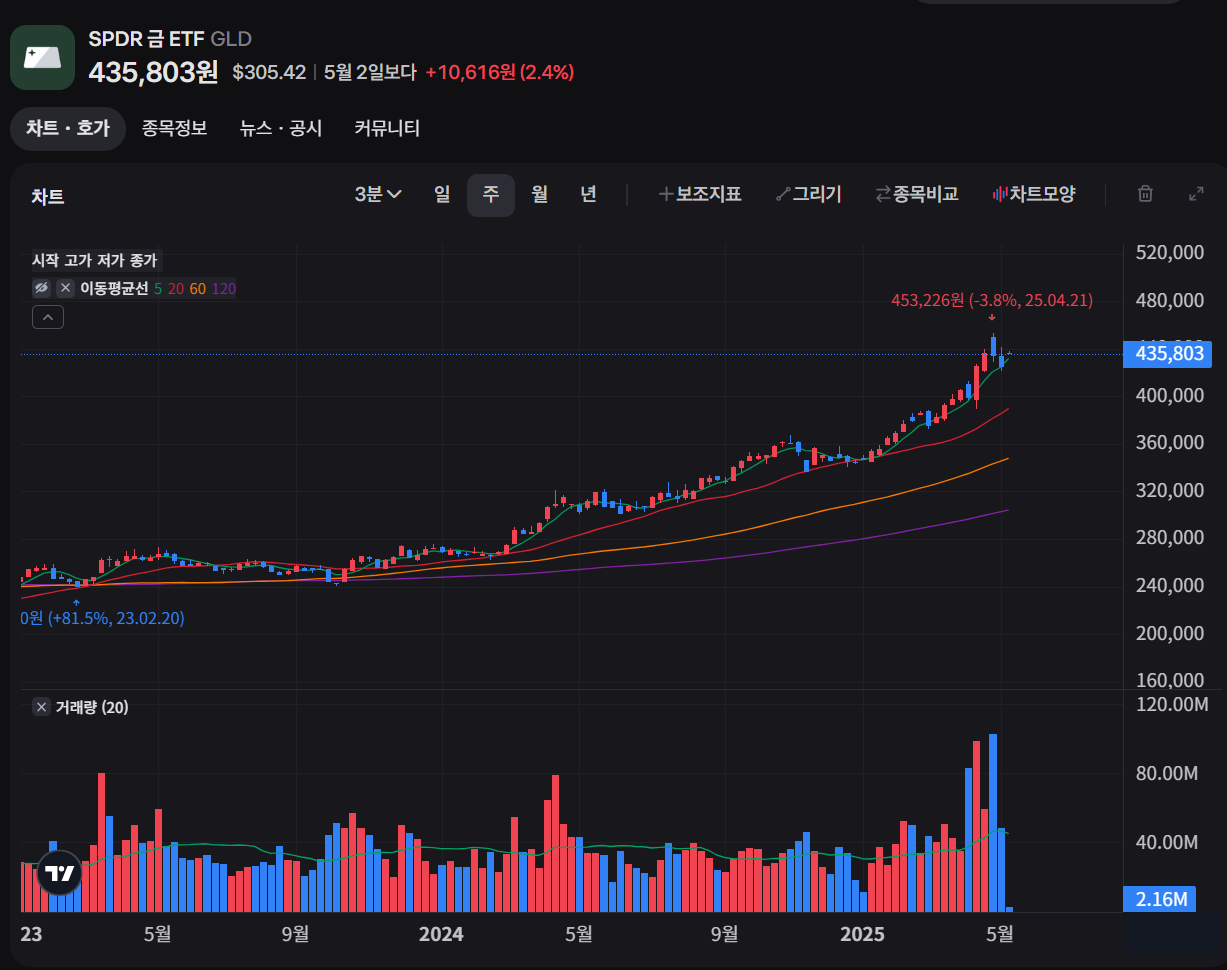Click the 5 moving average period
Screen dimensions: 1227x970
(x=158, y=288)
